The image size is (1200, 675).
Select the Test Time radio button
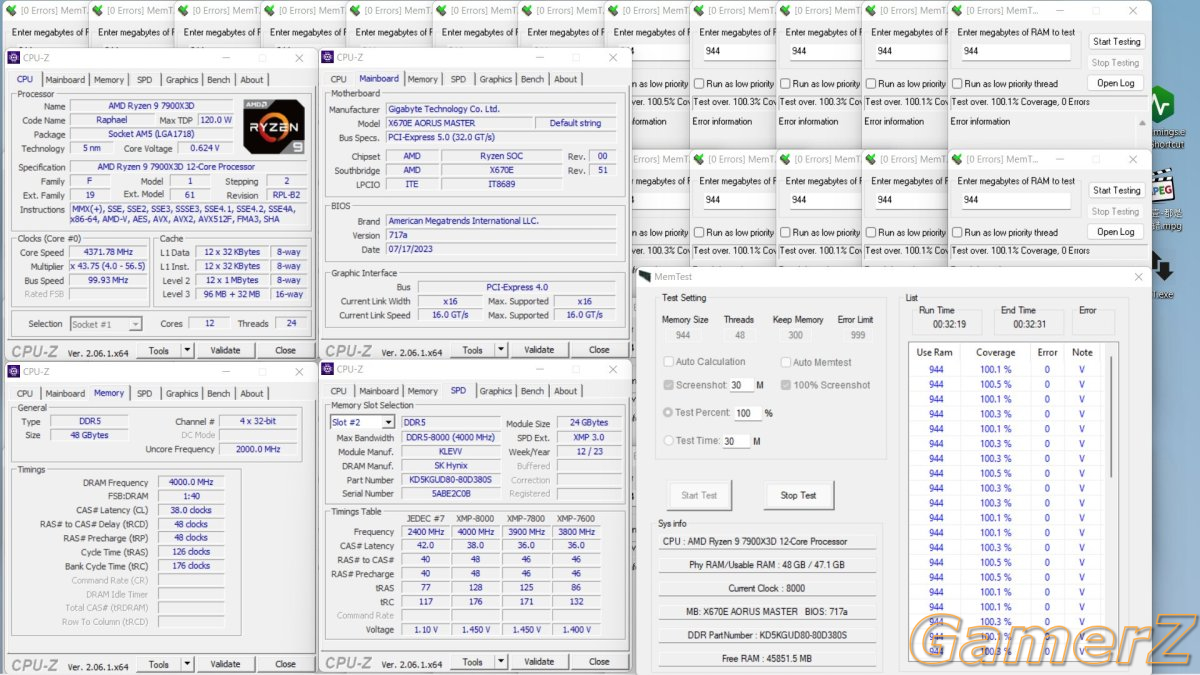[669, 440]
